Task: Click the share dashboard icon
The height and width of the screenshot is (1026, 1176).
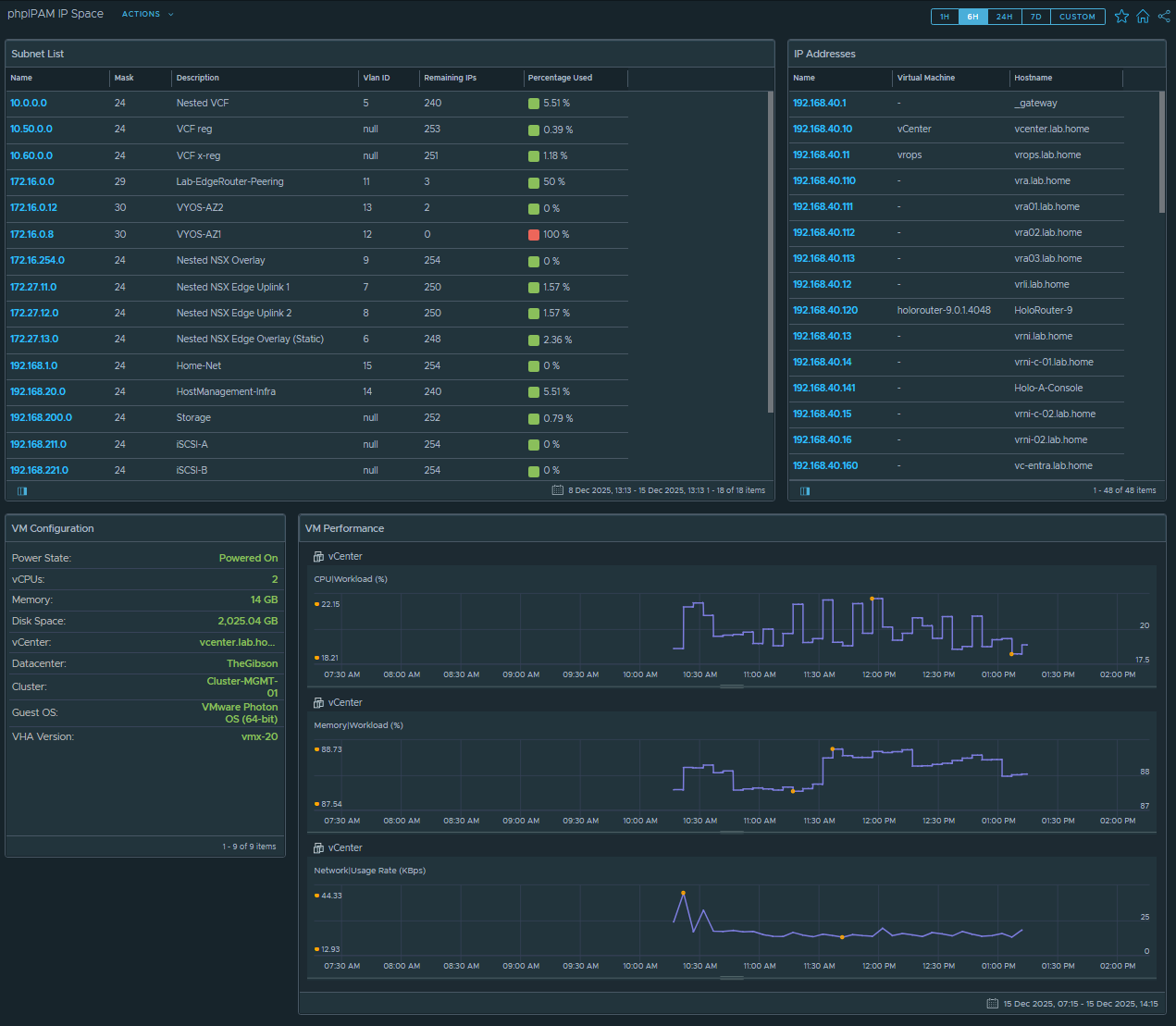Action: click(x=1164, y=17)
